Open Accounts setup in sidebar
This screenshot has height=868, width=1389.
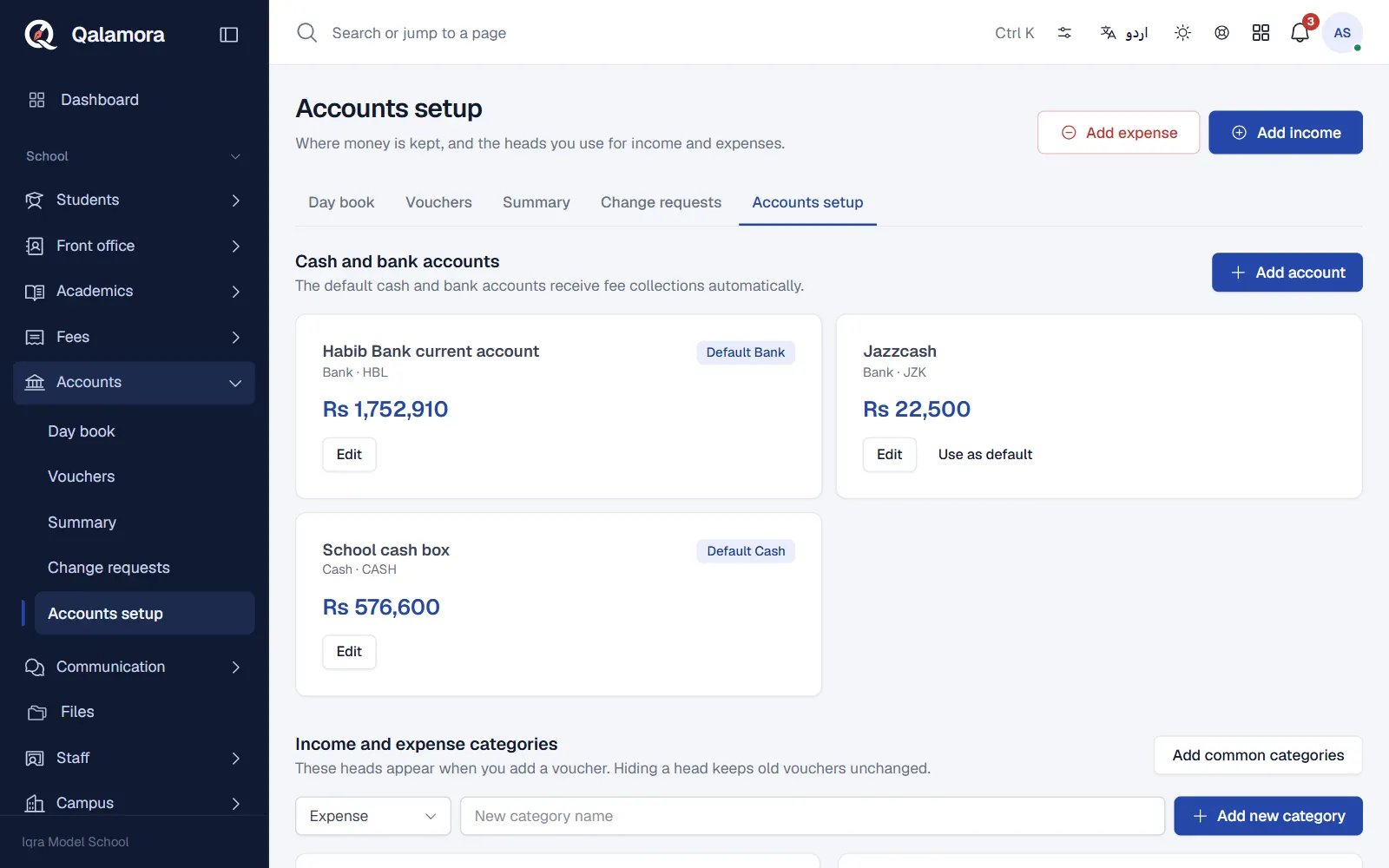(145, 614)
